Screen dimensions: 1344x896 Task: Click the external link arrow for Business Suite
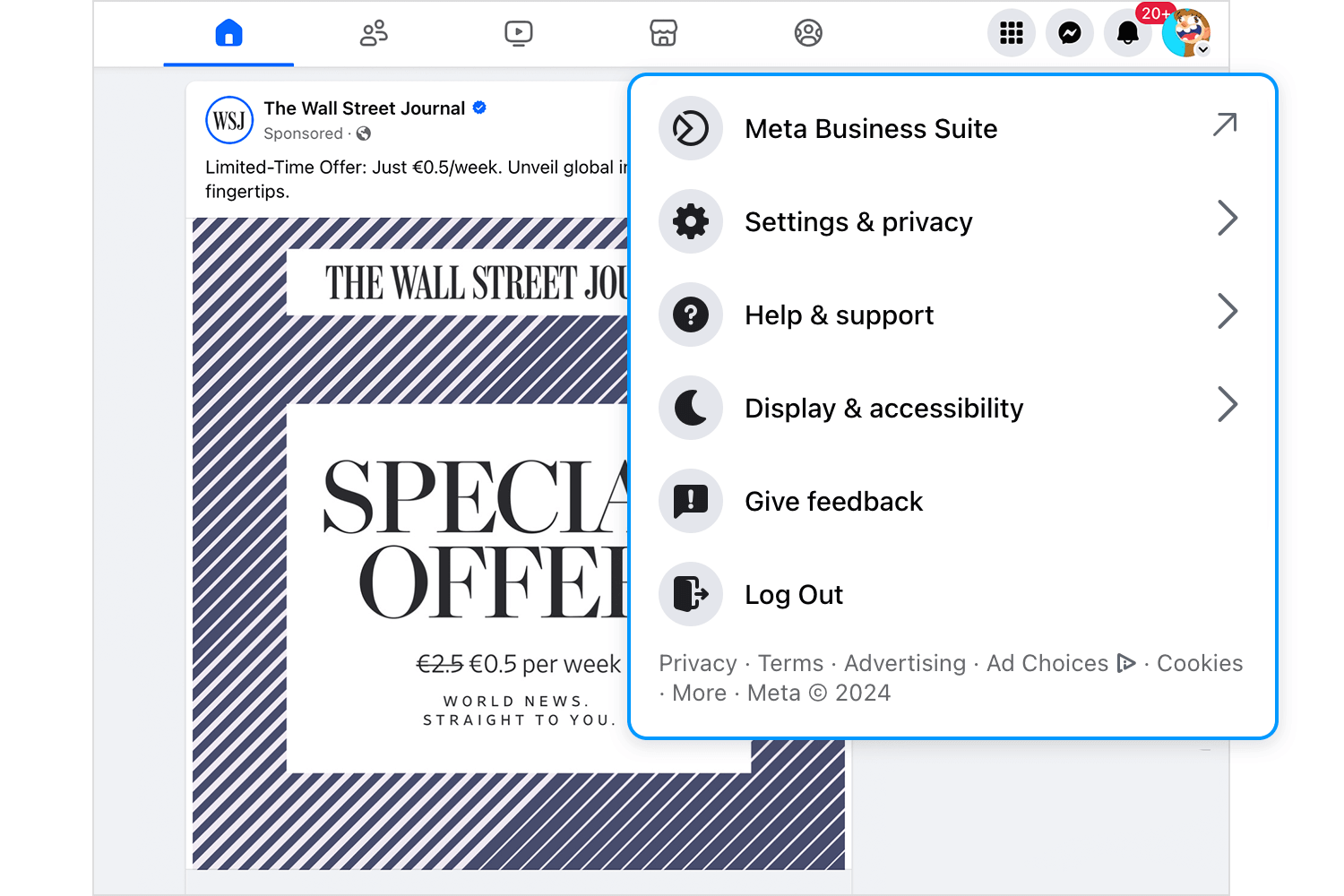pyautogui.click(x=1225, y=125)
